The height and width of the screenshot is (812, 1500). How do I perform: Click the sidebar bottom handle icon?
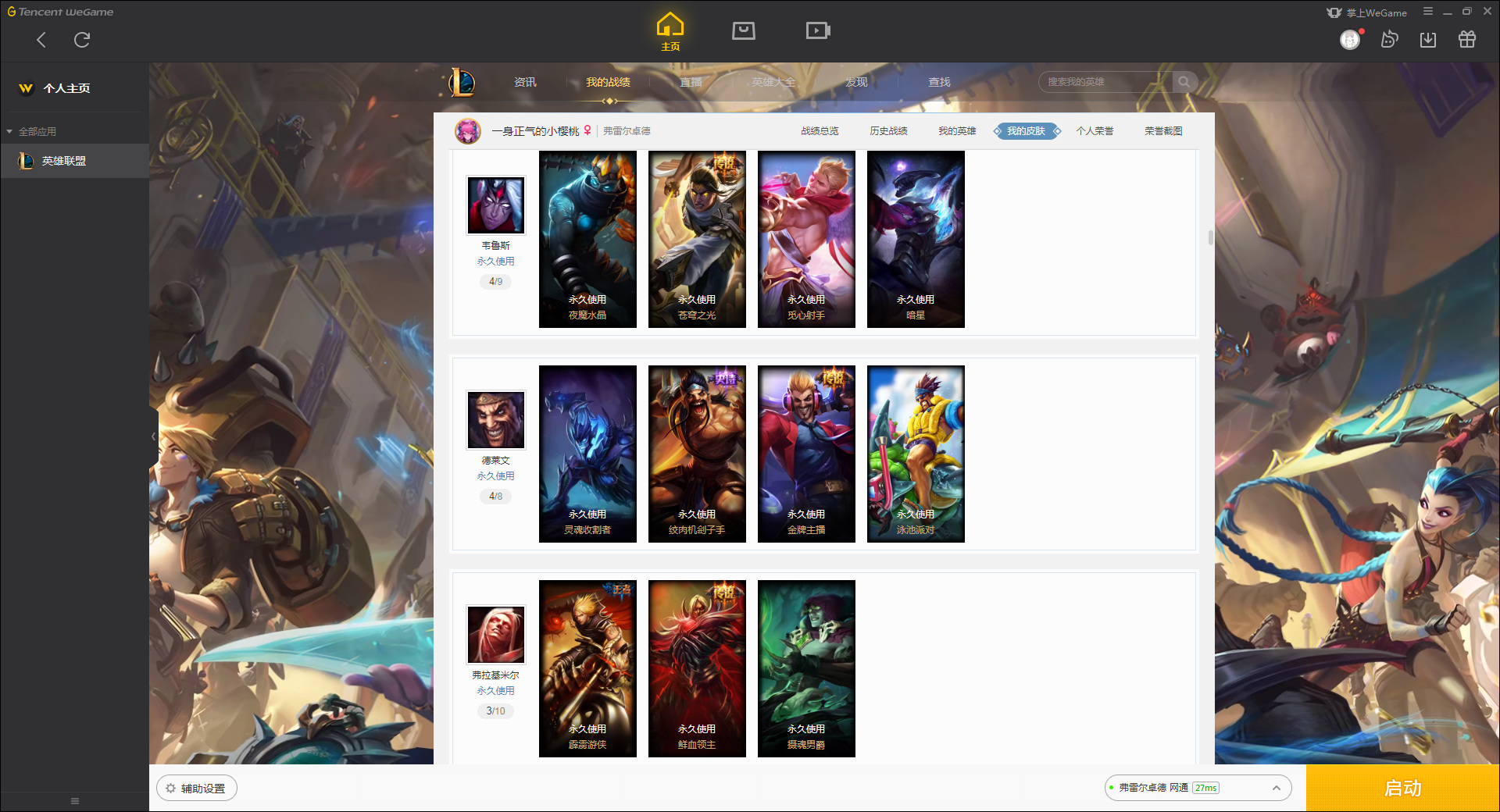(x=75, y=801)
